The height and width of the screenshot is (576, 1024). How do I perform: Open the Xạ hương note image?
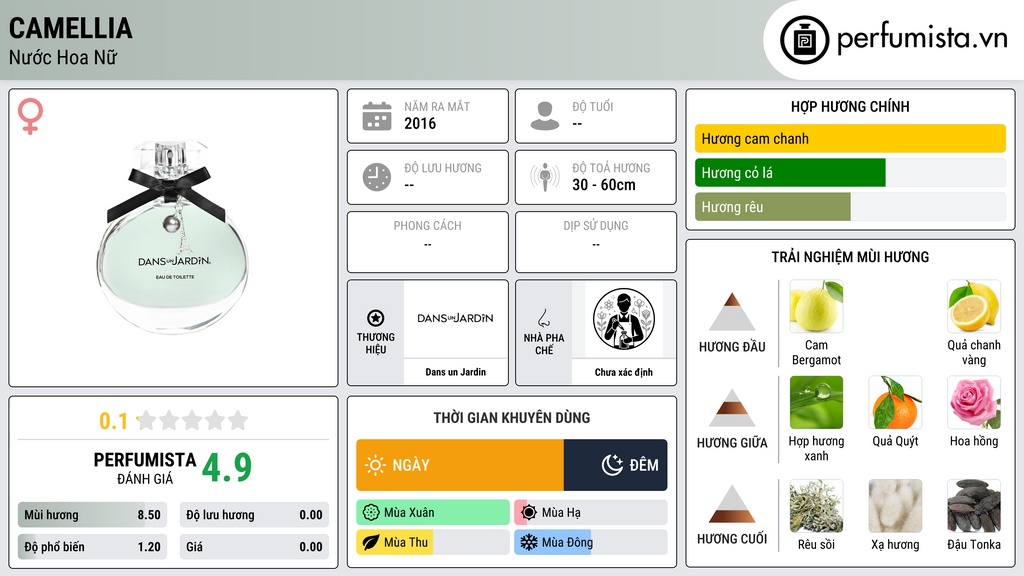coord(895,506)
